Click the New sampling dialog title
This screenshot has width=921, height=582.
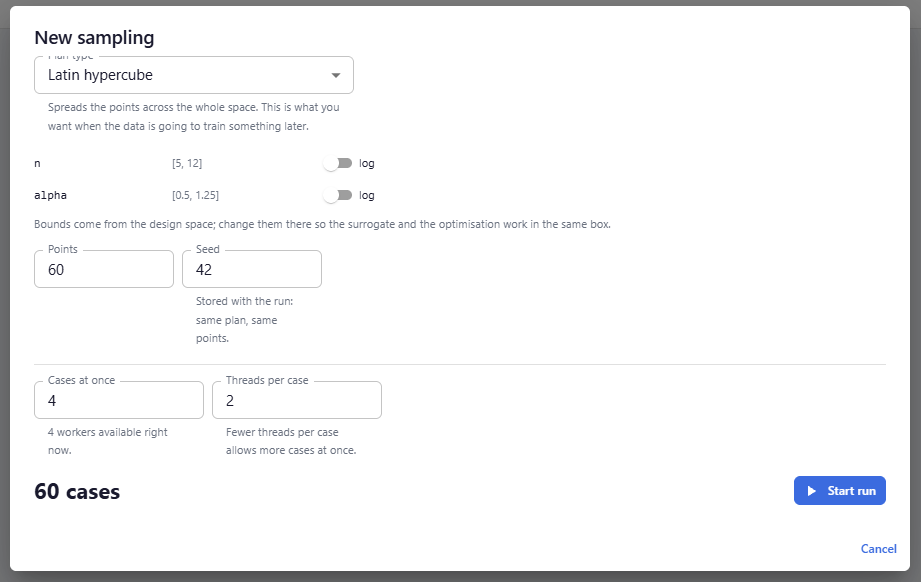click(94, 38)
